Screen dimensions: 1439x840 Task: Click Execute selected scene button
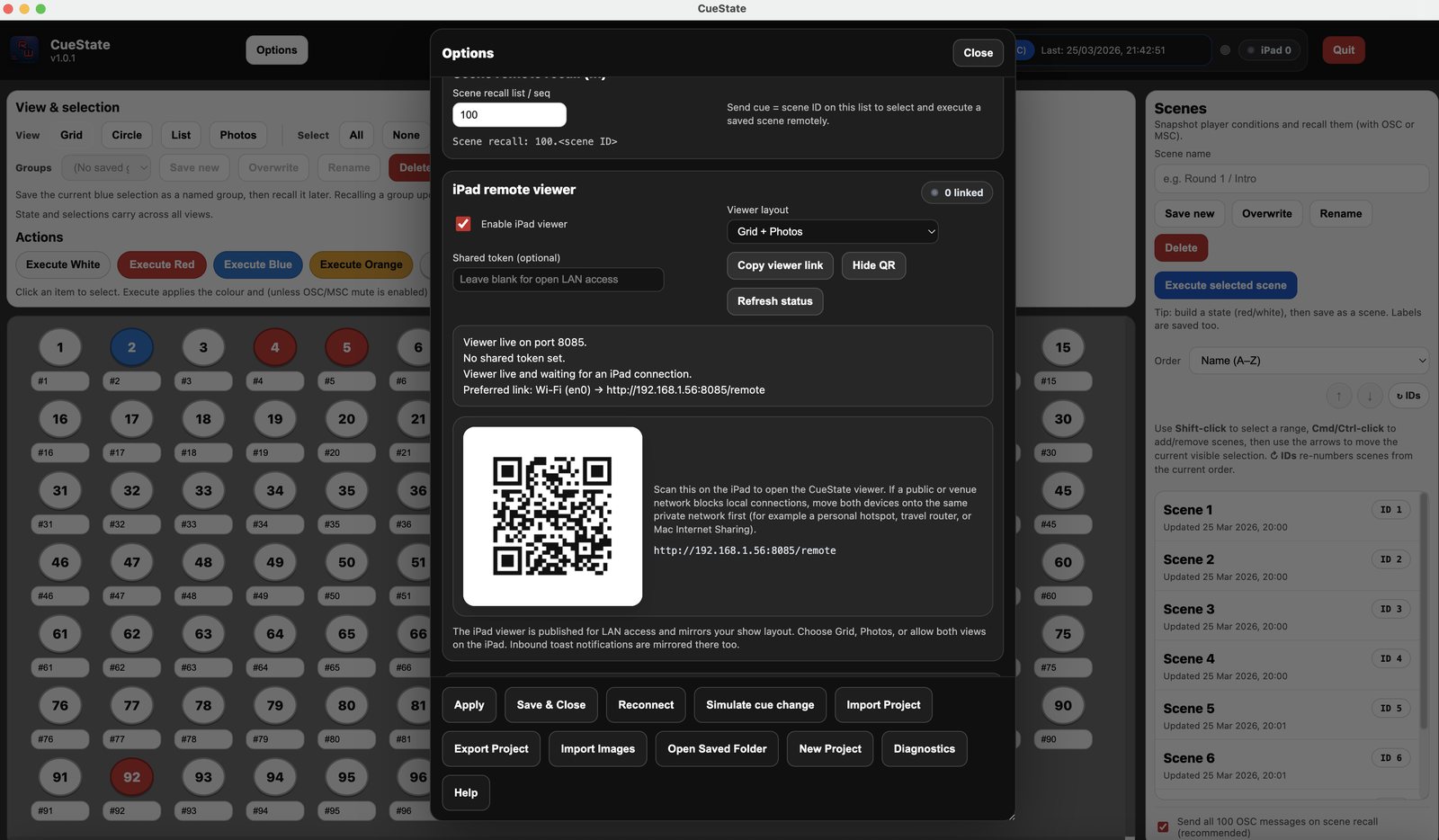[1226, 285]
